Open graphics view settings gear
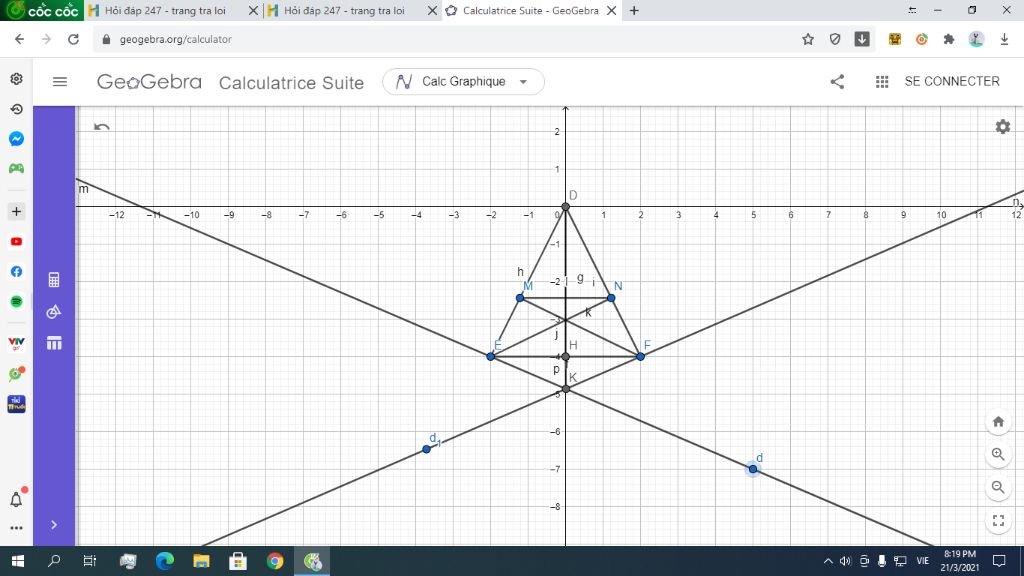This screenshot has width=1024, height=576. (1003, 127)
